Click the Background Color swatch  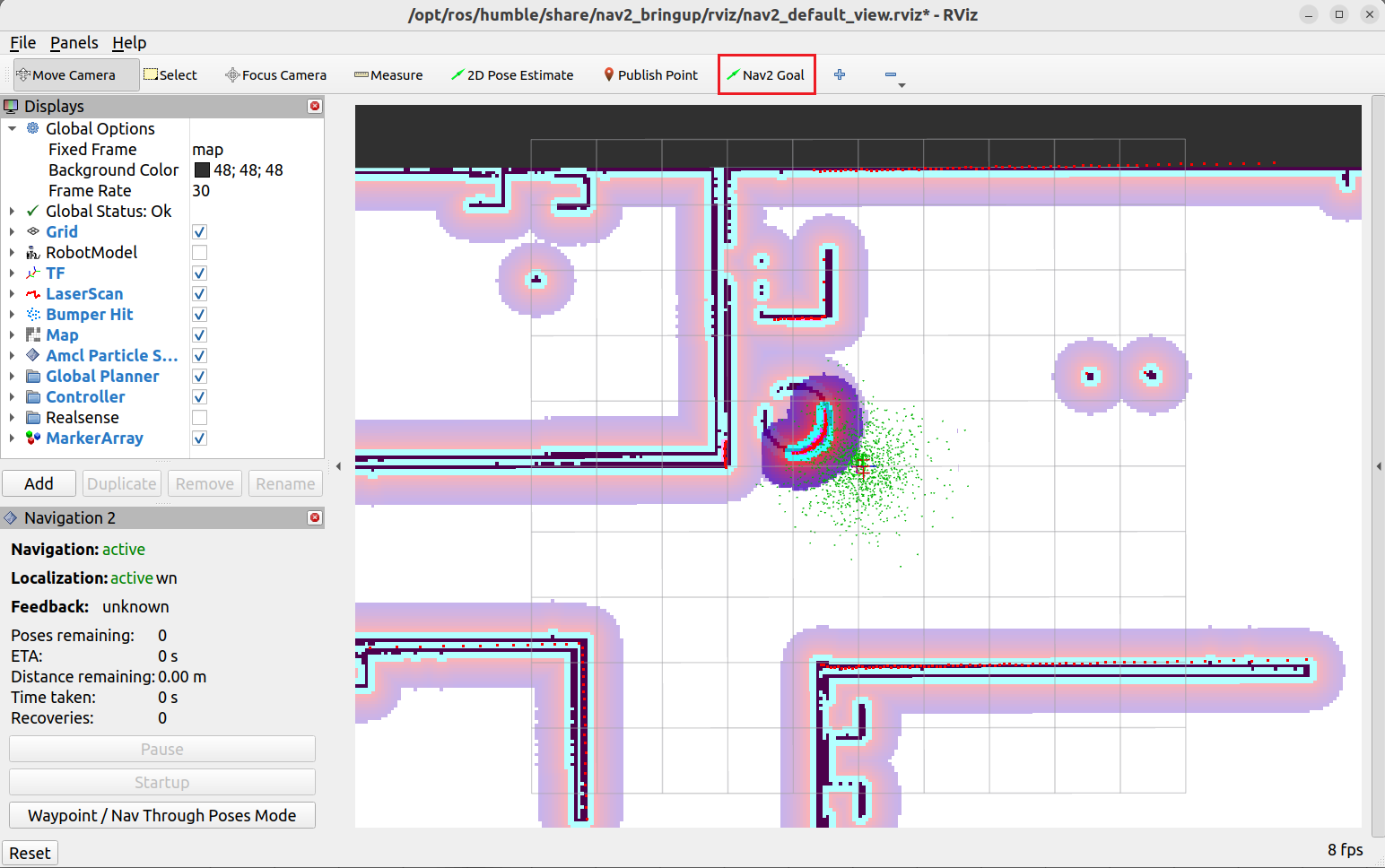(x=202, y=170)
